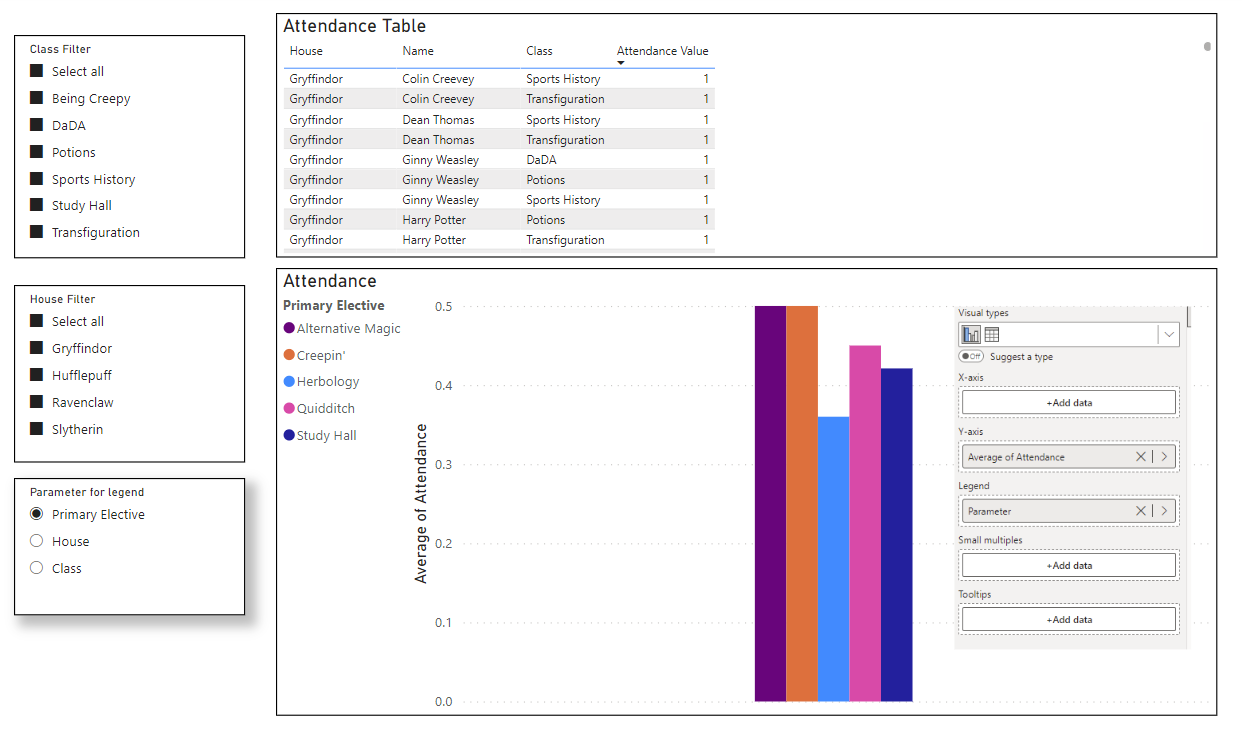1242x740 pixels.
Task: Check DaDA in Class Filter
Action: tap(37, 125)
